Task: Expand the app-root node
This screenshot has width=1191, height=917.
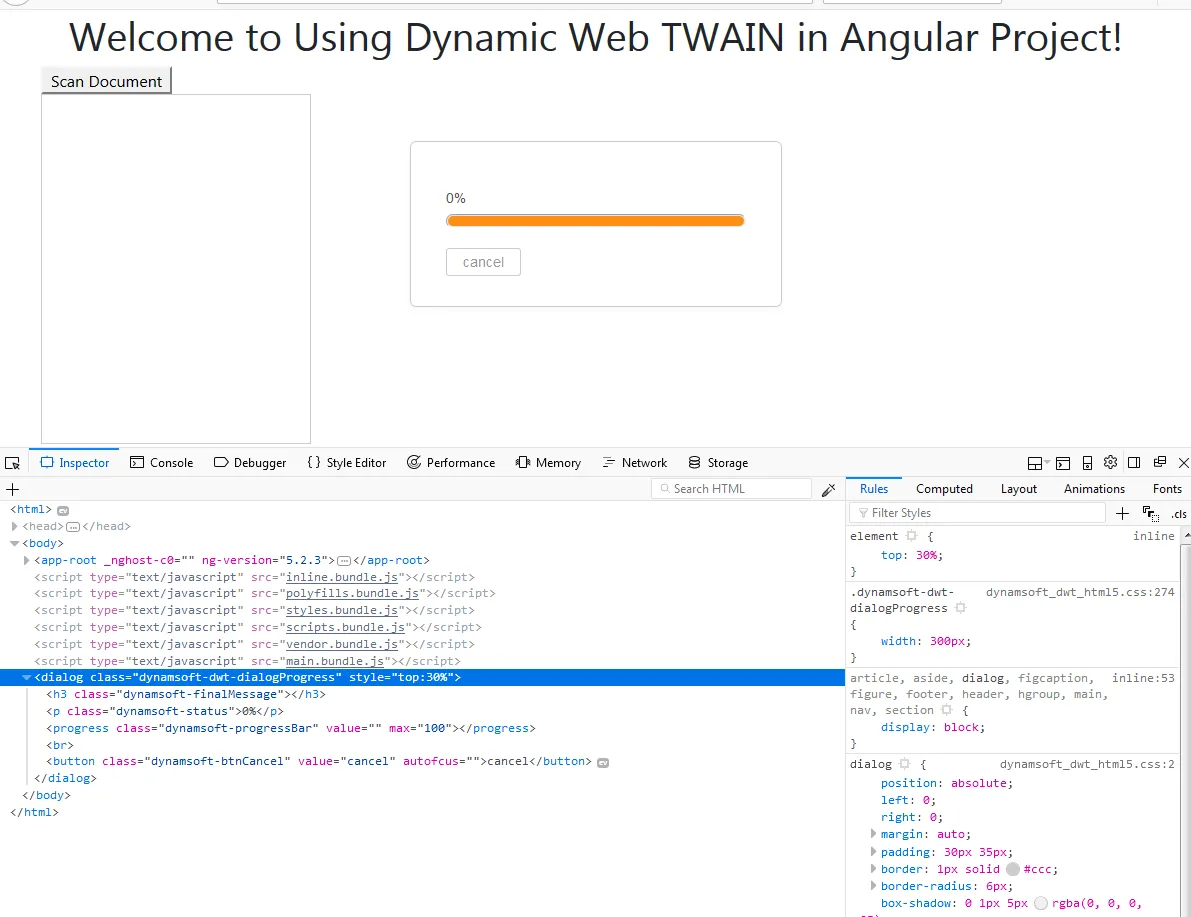Action: (x=27, y=560)
